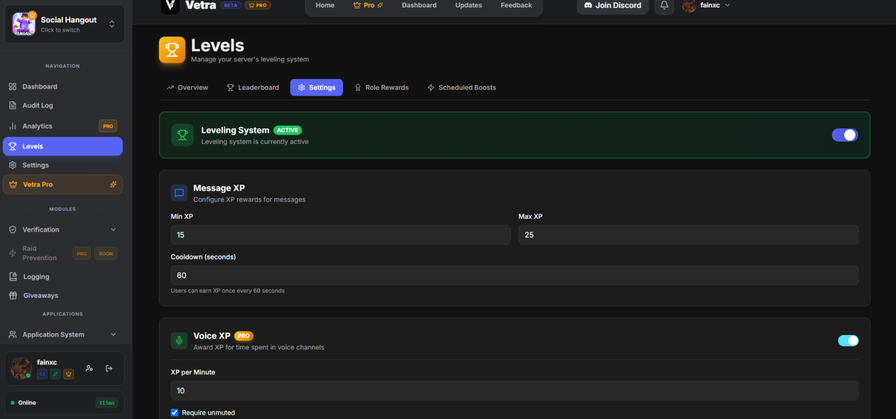
Task: Turn off the Voice XP toggle
Action: pyautogui.click(x=847, y=340)
